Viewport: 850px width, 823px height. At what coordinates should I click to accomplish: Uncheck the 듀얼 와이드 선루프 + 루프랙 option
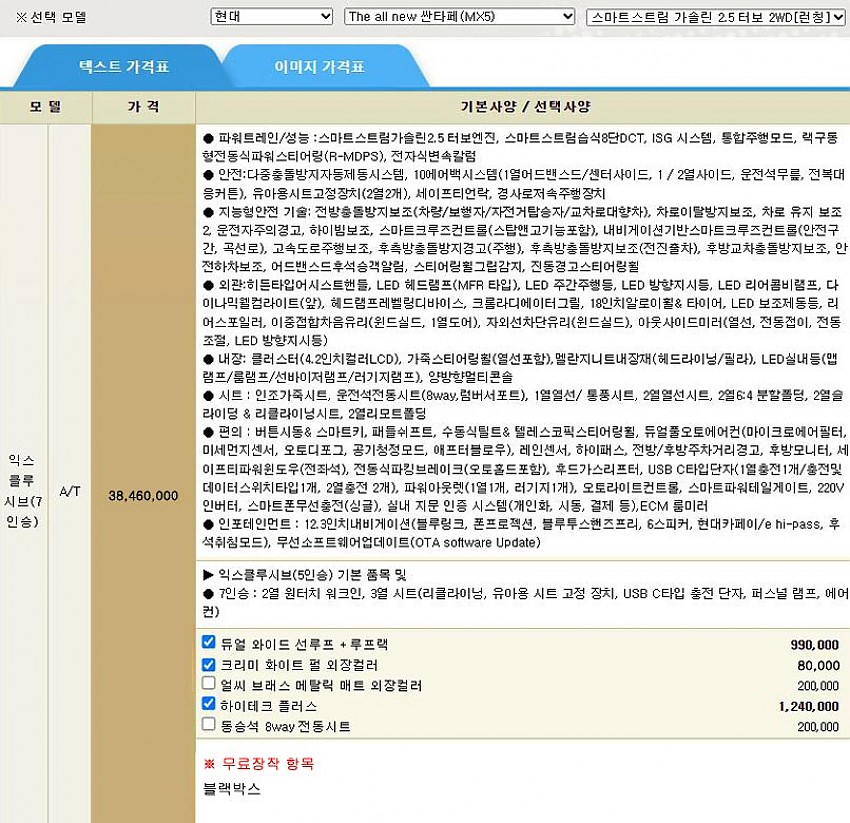coord(209,644)
